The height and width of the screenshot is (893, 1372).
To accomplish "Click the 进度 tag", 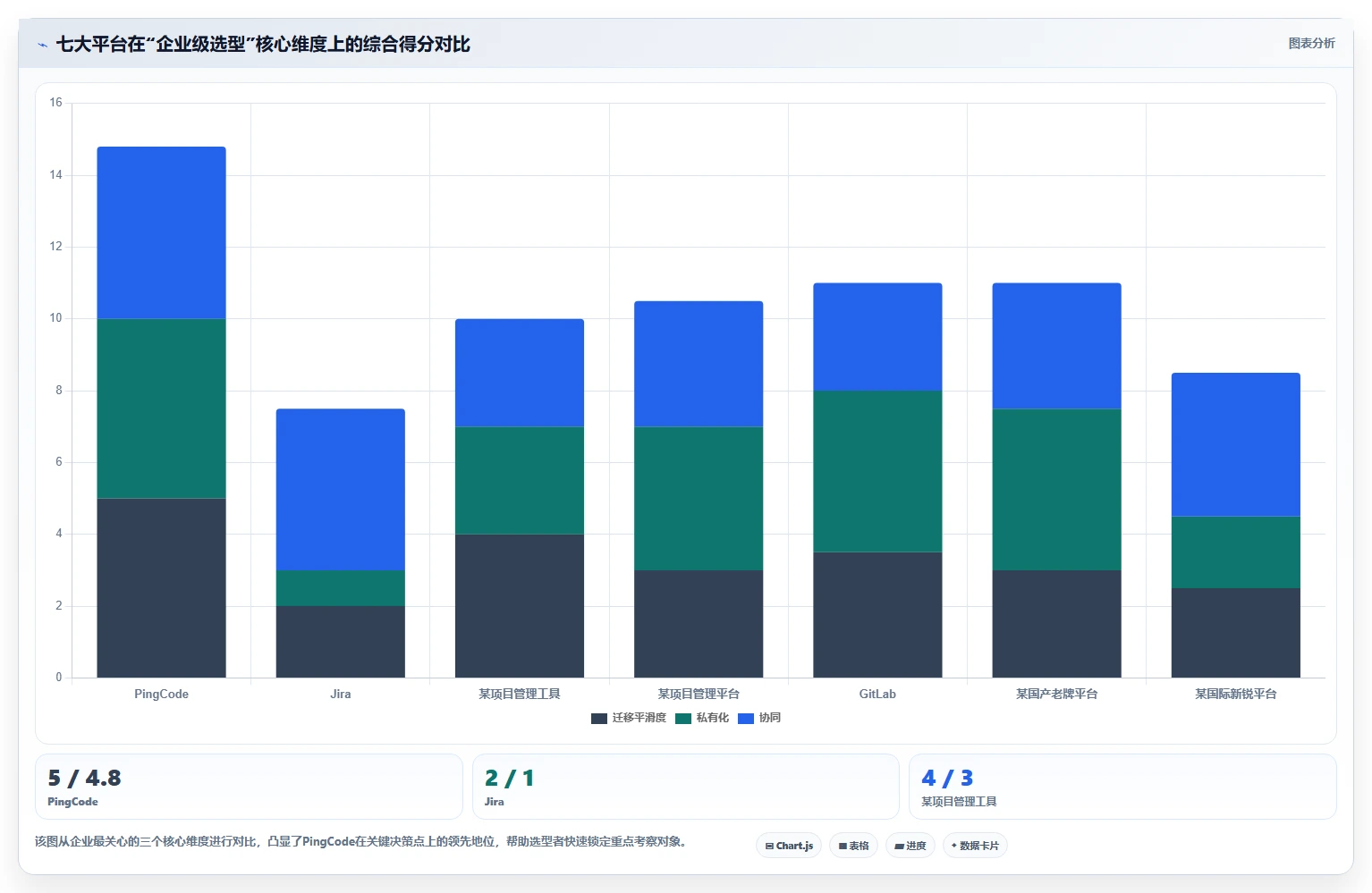I will [x=910, y=846].
